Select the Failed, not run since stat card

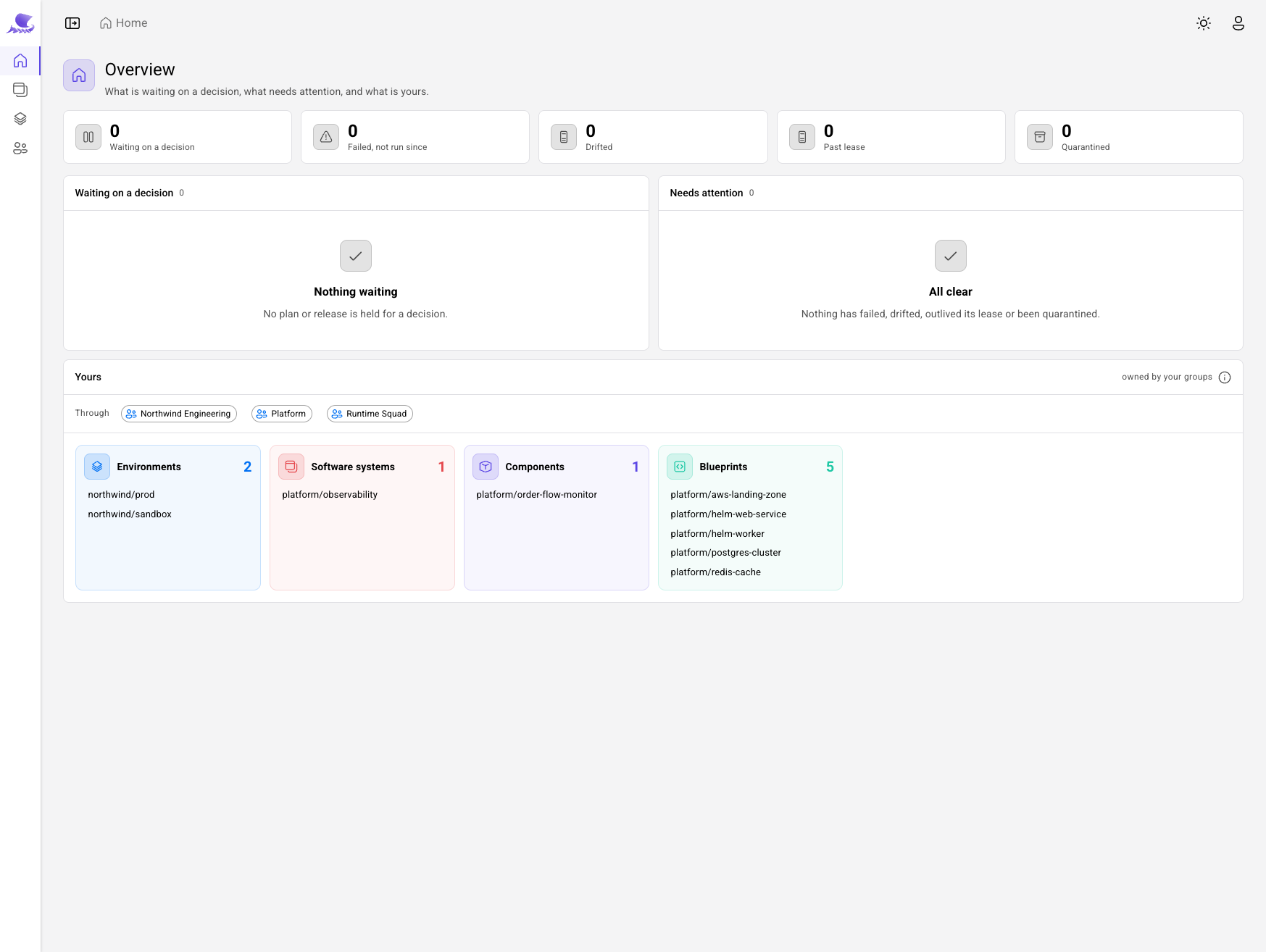(415, 137)
